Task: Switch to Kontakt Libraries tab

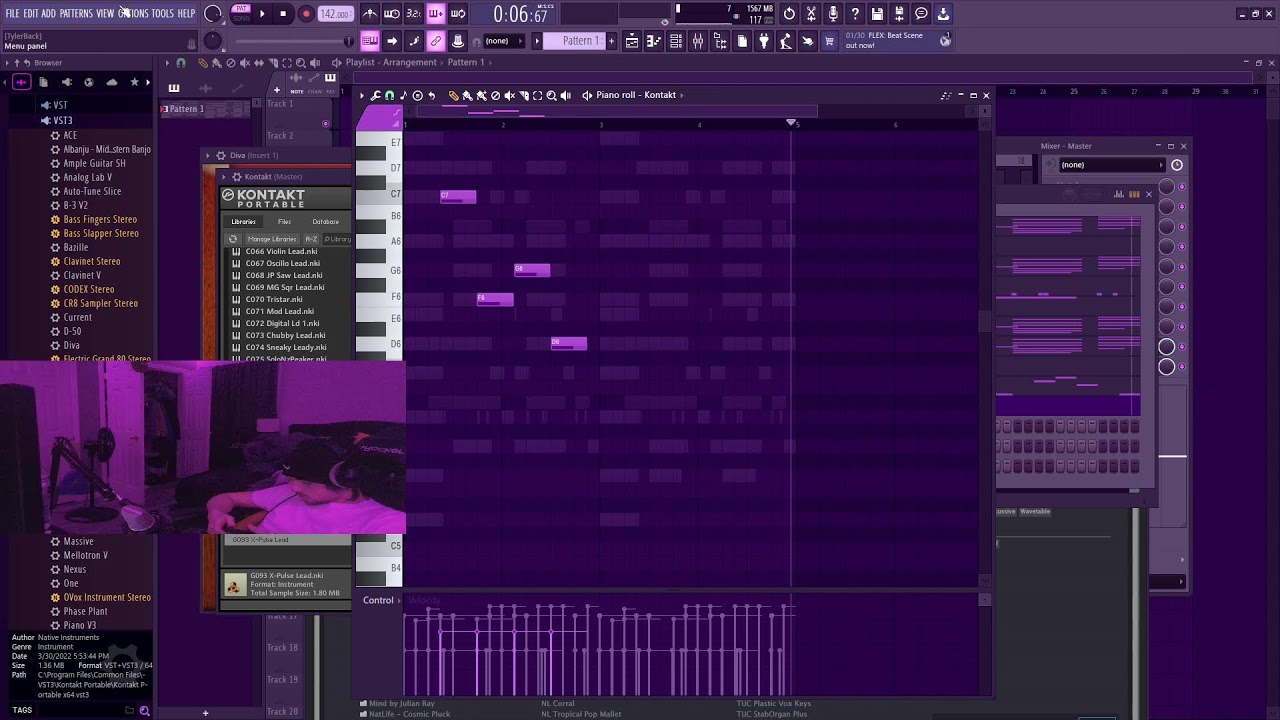Action: 244,222
